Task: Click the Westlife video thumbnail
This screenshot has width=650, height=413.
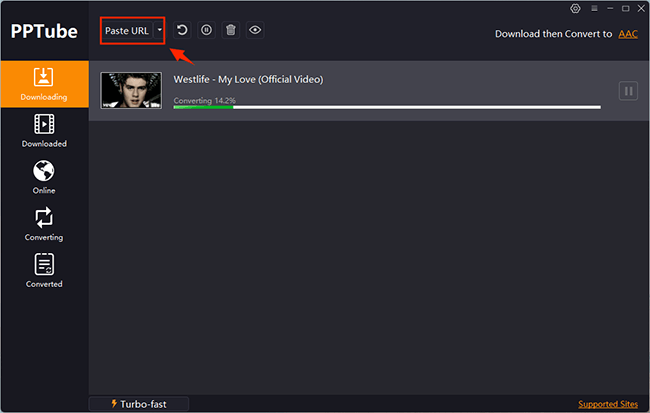Action: (131, 90)
